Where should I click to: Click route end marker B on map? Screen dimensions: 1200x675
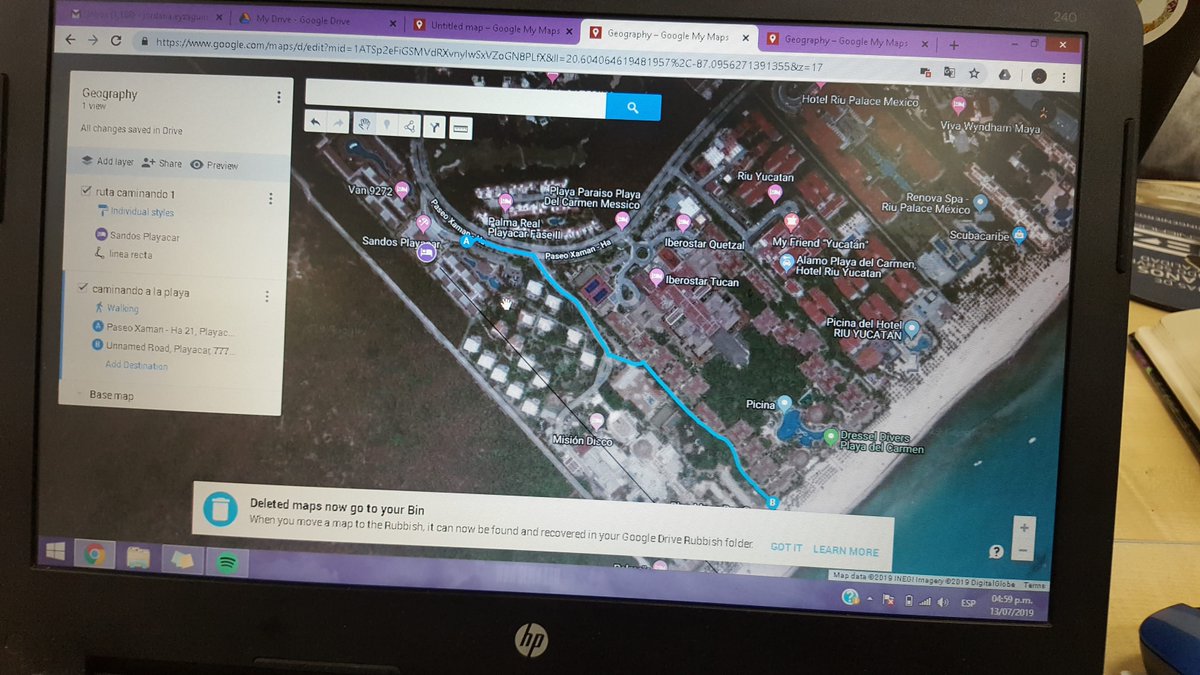(770, 503)
